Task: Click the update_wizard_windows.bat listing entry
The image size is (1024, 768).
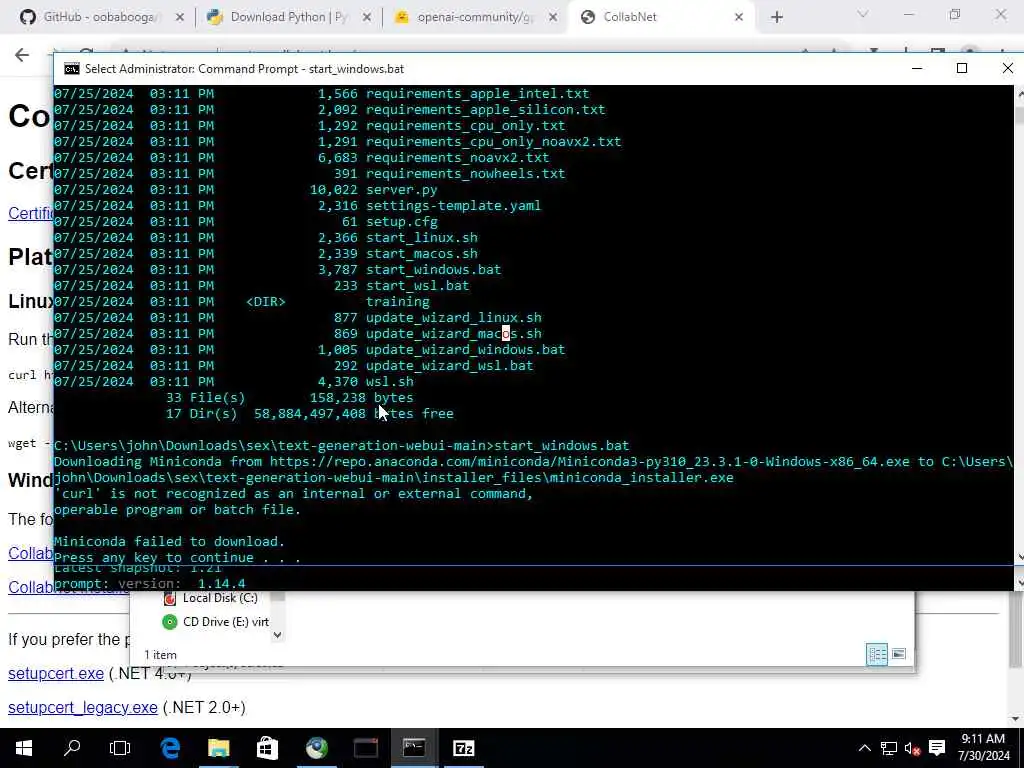Action: tap(465, 349)
